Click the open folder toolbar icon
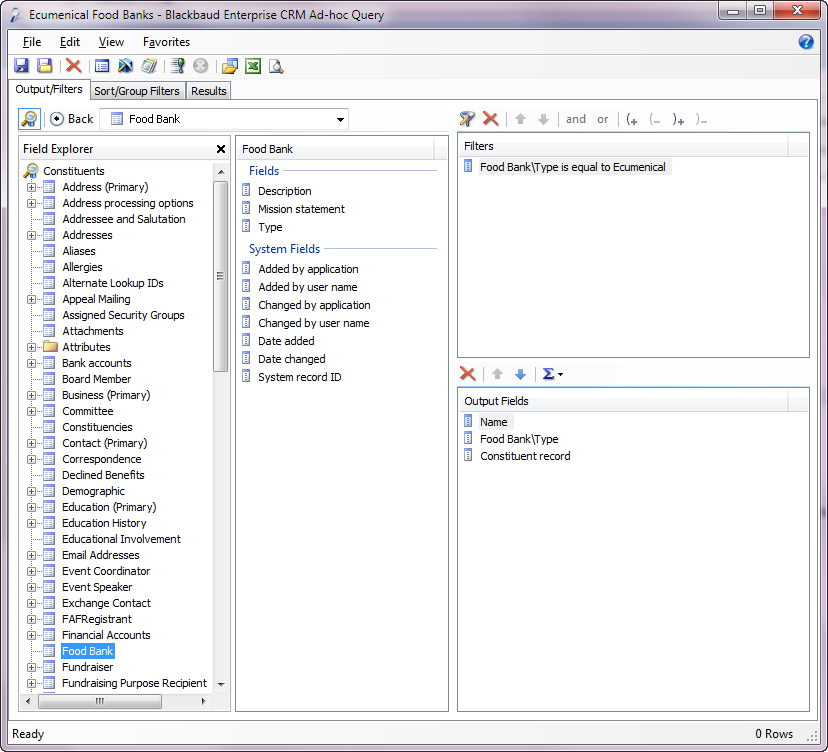 pos(230,66)
